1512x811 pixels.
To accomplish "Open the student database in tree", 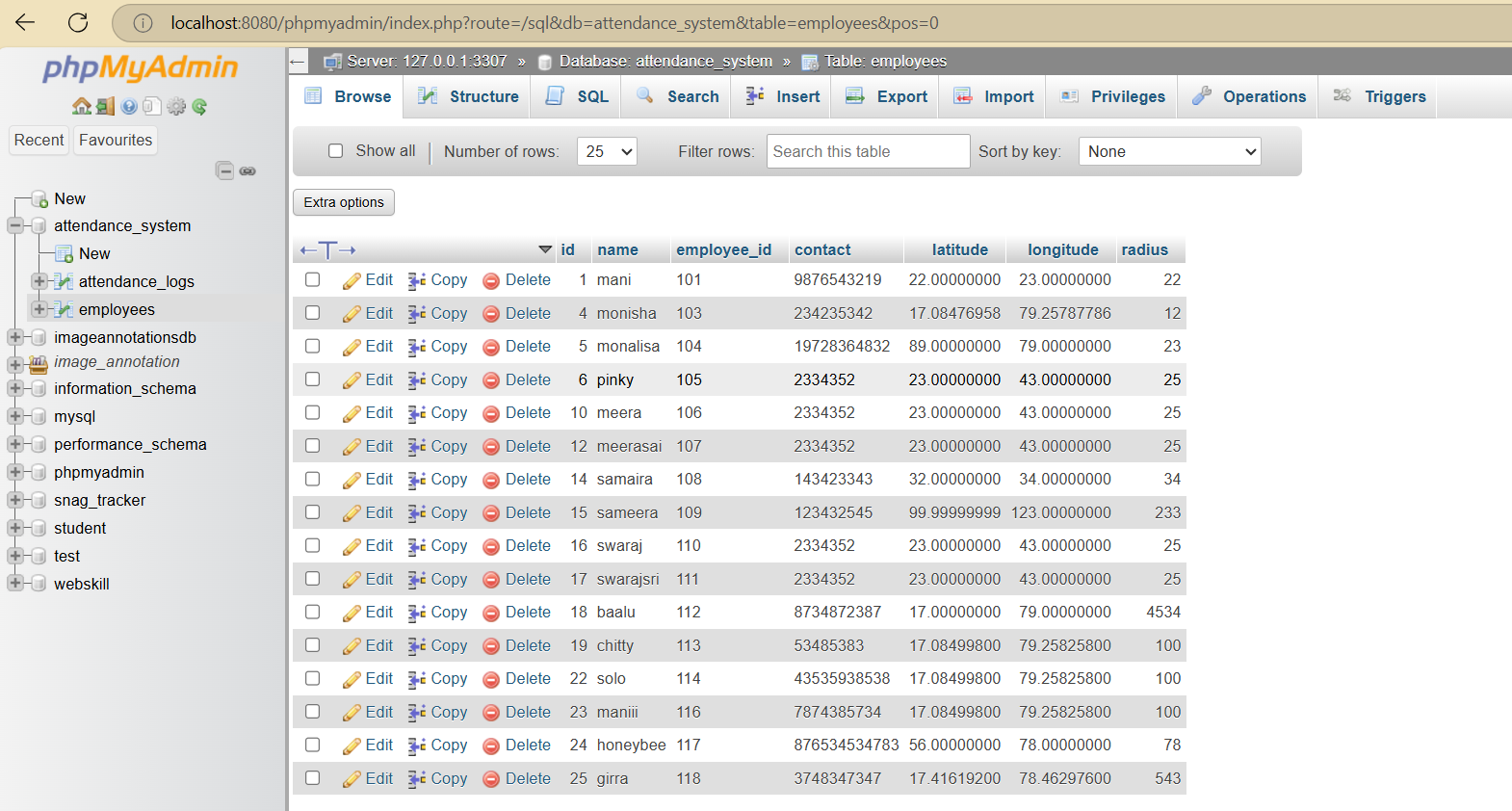I will point(80,528).
